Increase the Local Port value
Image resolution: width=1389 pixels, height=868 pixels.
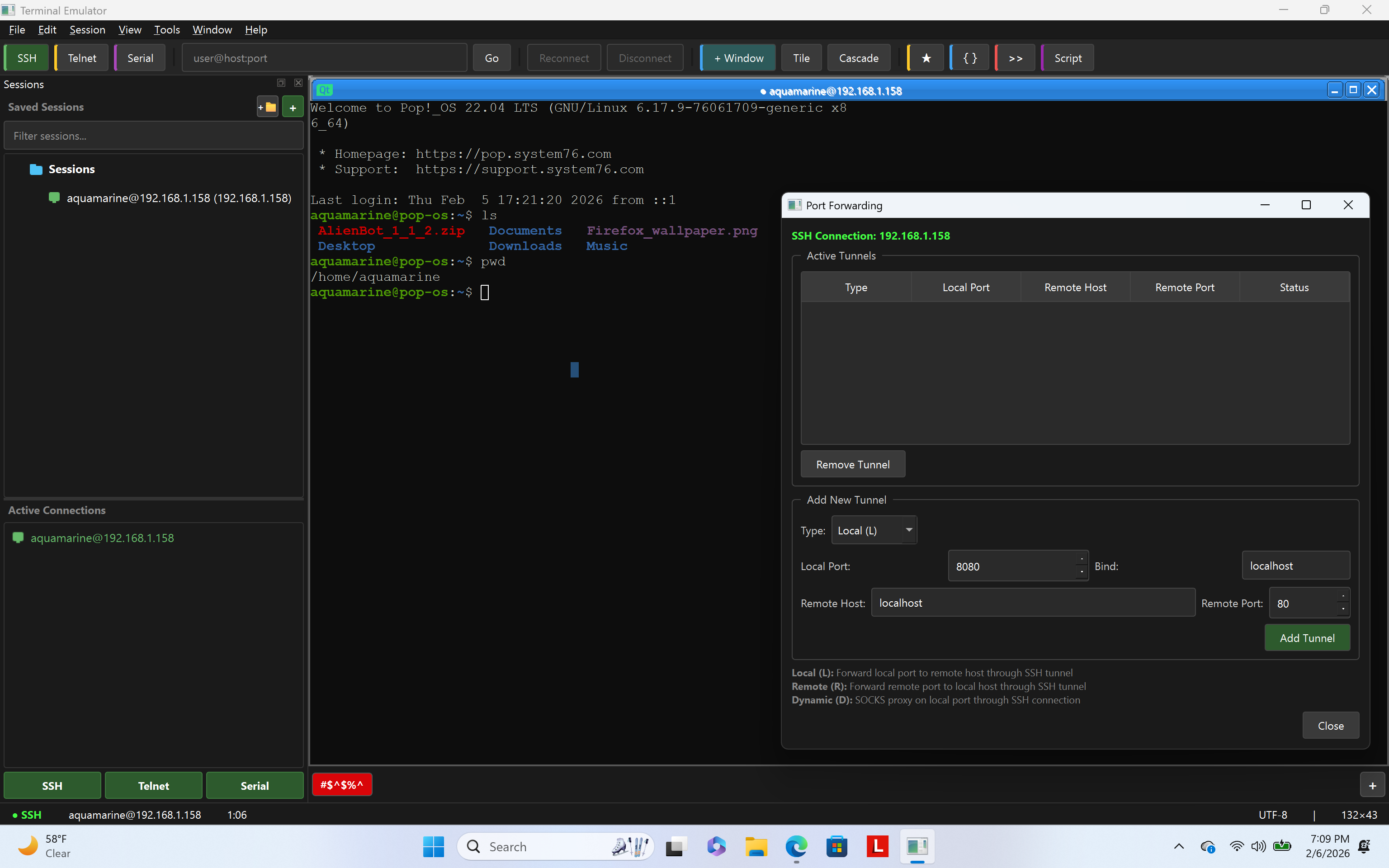1082,559
